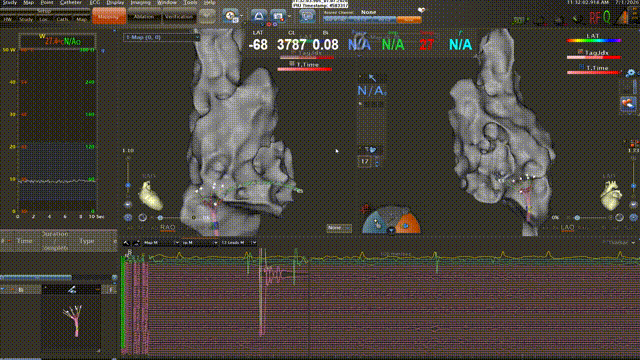Click the red icon left of gauge
640x360 pixels.
pos(365,209)
